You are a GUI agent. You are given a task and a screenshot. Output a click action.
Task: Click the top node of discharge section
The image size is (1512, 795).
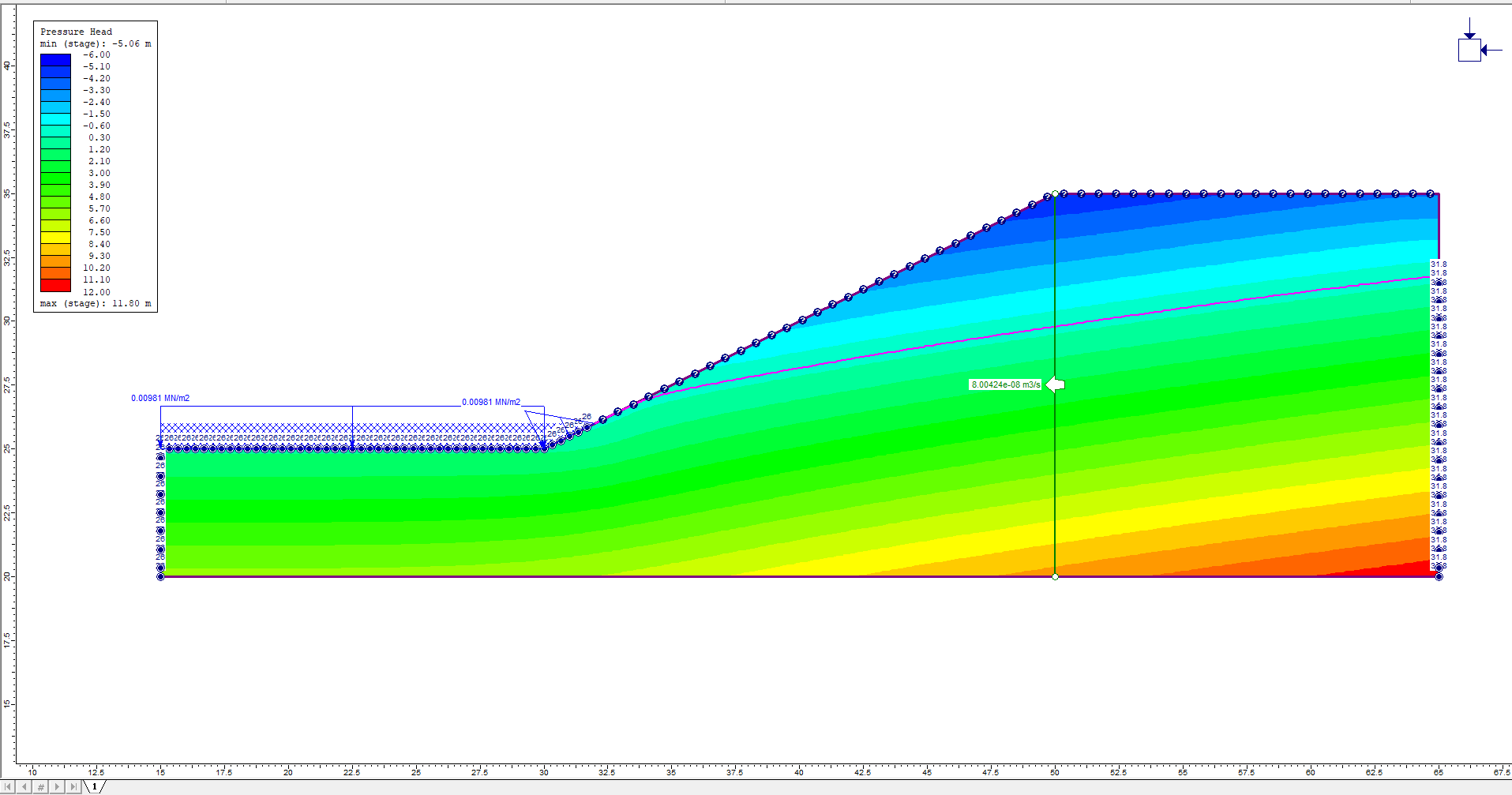pyautogui.click(x=1056, y=193)
